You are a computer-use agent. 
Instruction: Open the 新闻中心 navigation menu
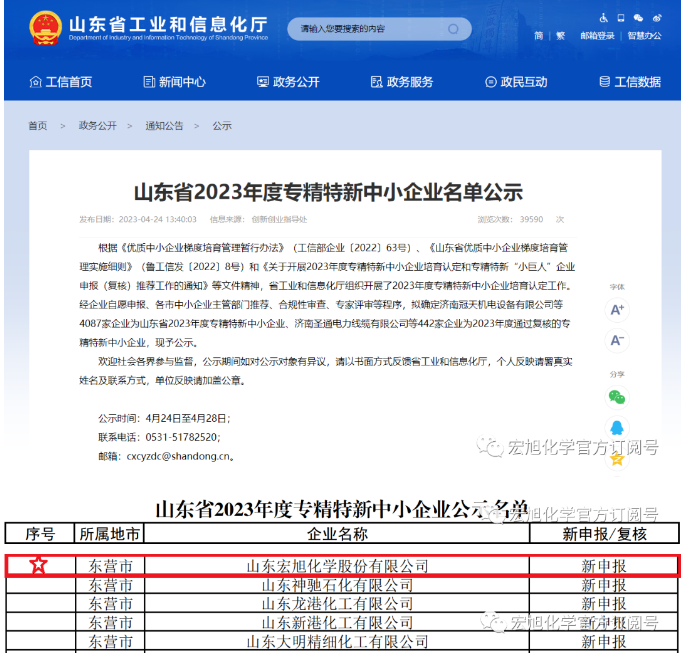click(x=174, y=82)
